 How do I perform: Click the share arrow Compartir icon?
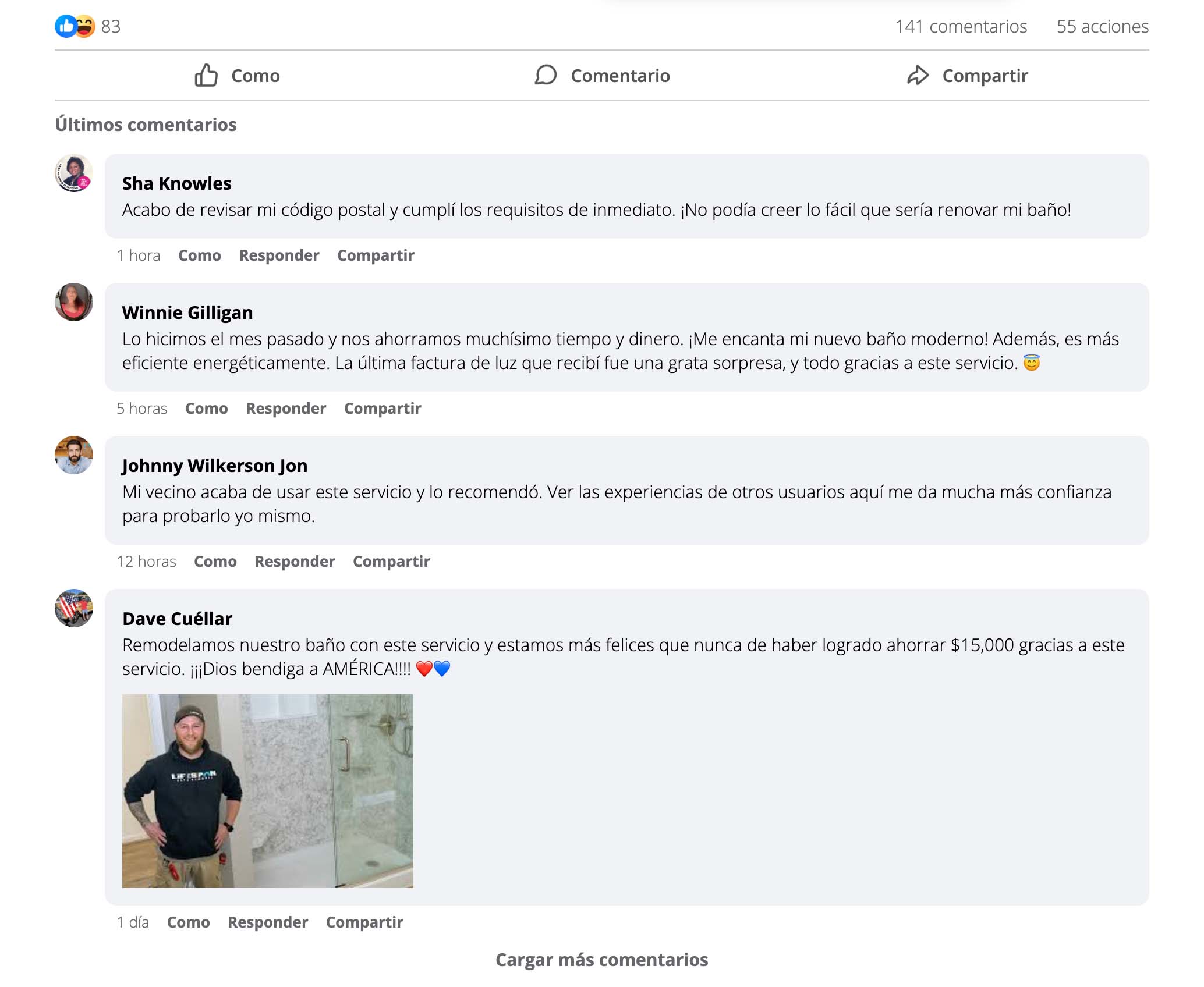click(918, 76)
